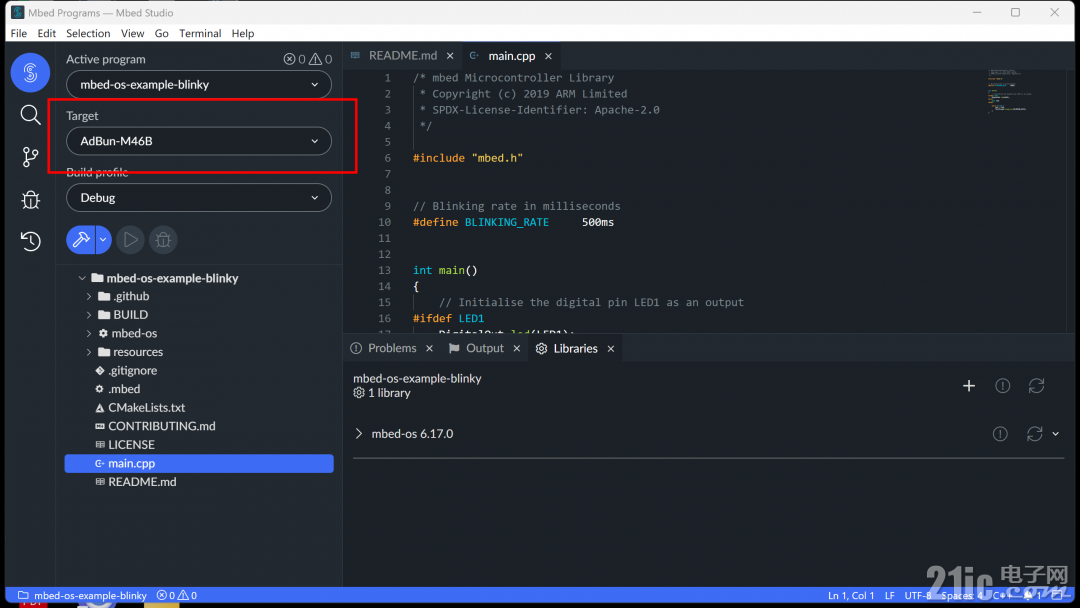This screenshot has height=608, width=1080.
Task: Expand the BUILD folder
Action: pos(89,315)
